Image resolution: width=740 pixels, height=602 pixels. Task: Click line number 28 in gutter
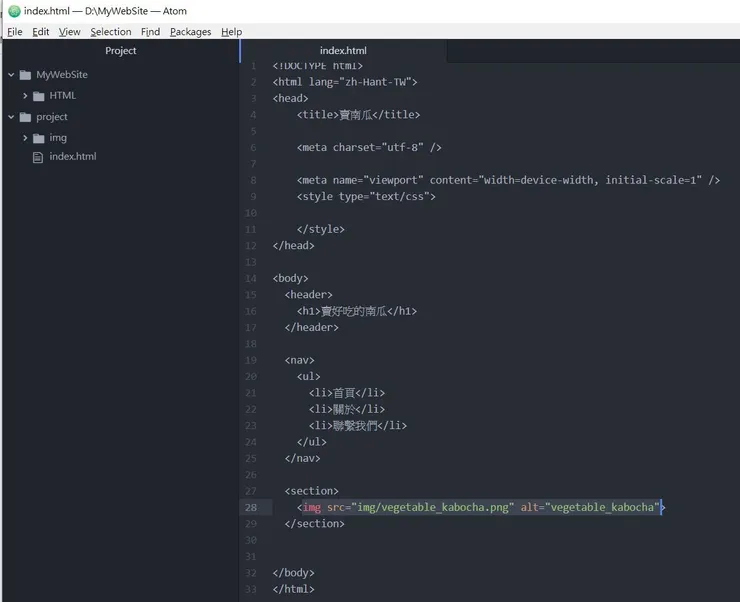coord(251,508)
